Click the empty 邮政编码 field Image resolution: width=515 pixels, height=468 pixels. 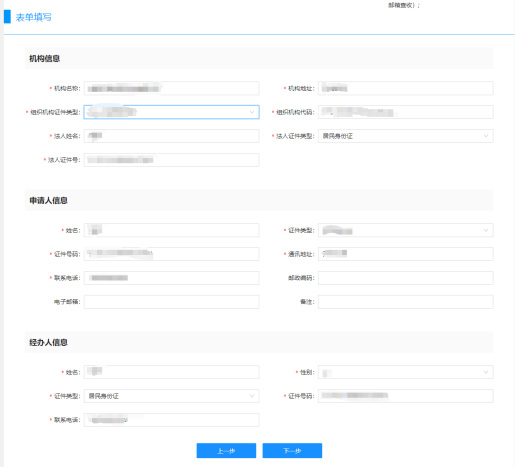pos(405,278)
